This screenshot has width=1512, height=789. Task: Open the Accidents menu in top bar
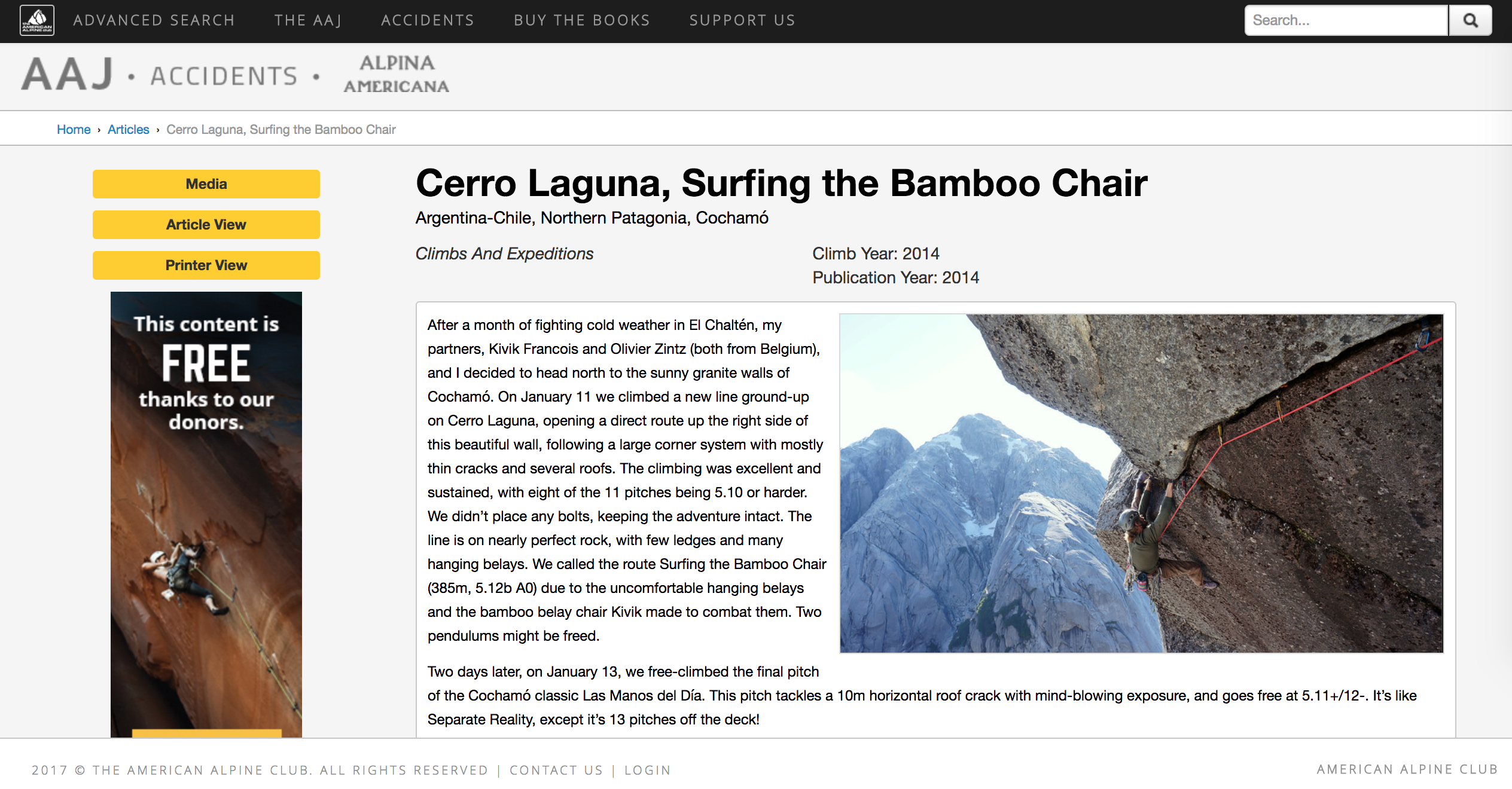[428, 20]
